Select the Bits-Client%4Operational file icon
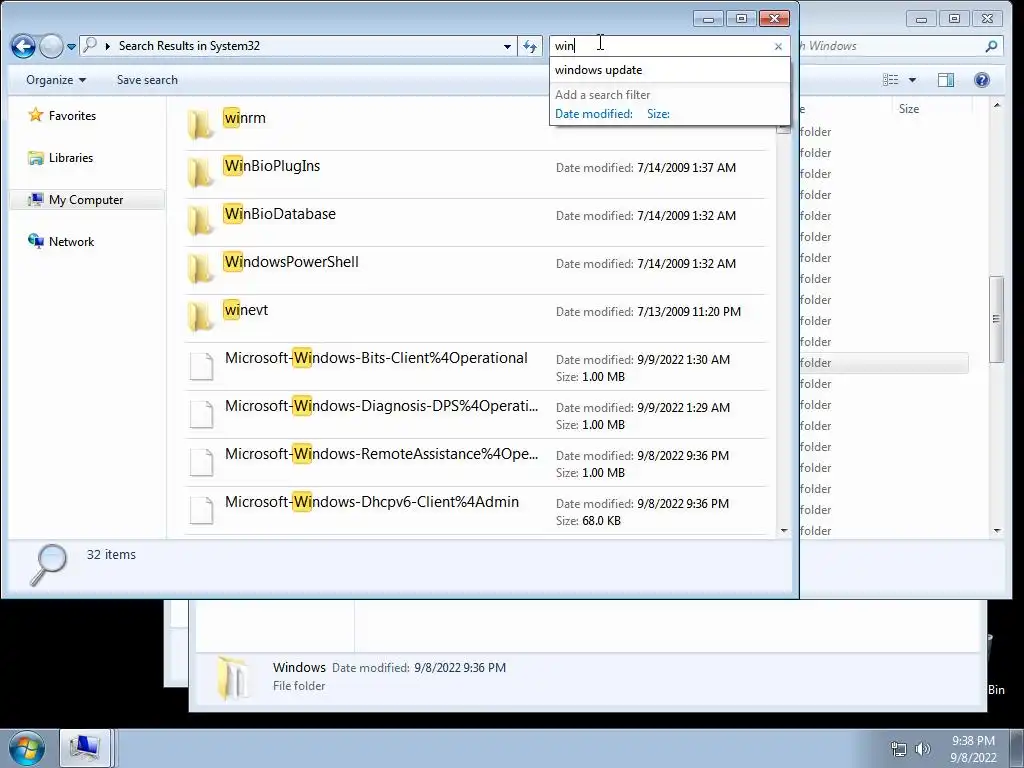 pyautogui.click(x=201, y=366)
